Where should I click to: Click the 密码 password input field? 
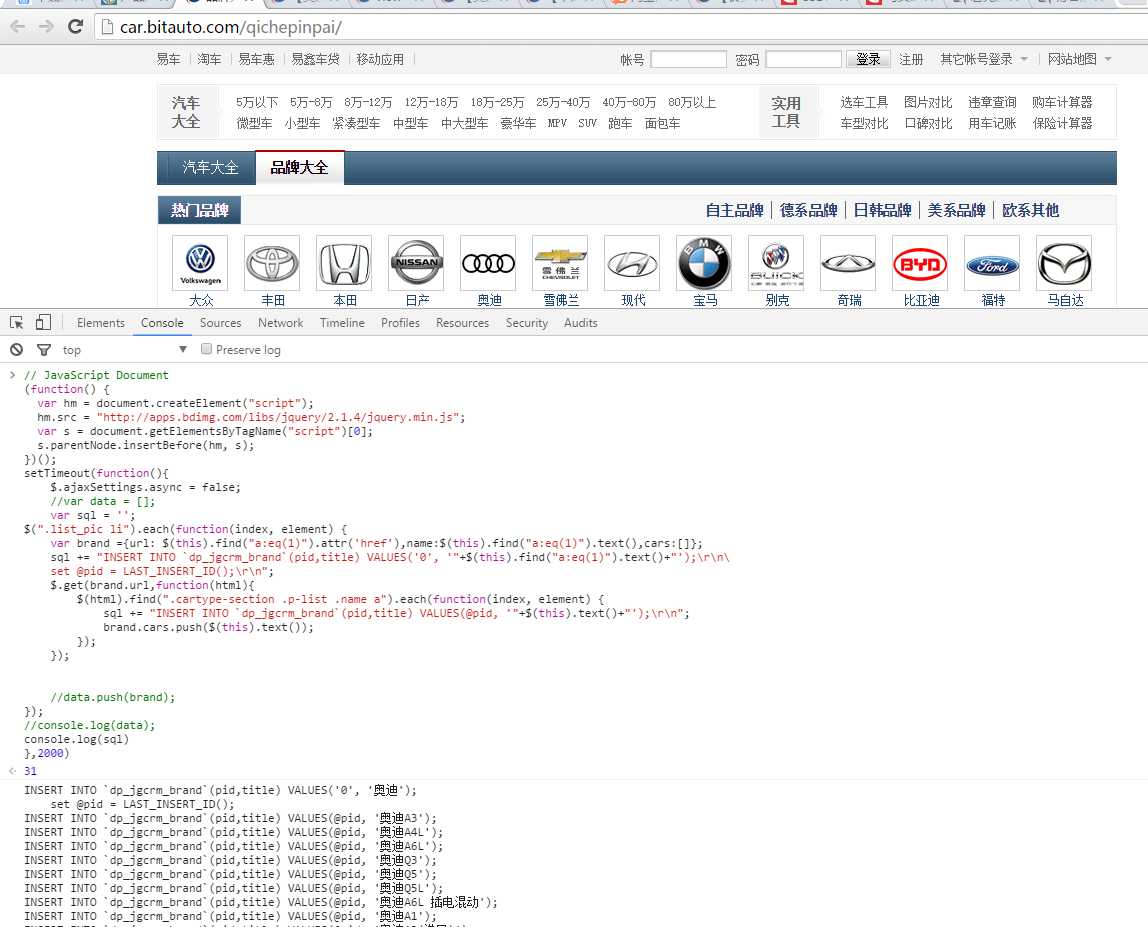(x=803, y=59)
